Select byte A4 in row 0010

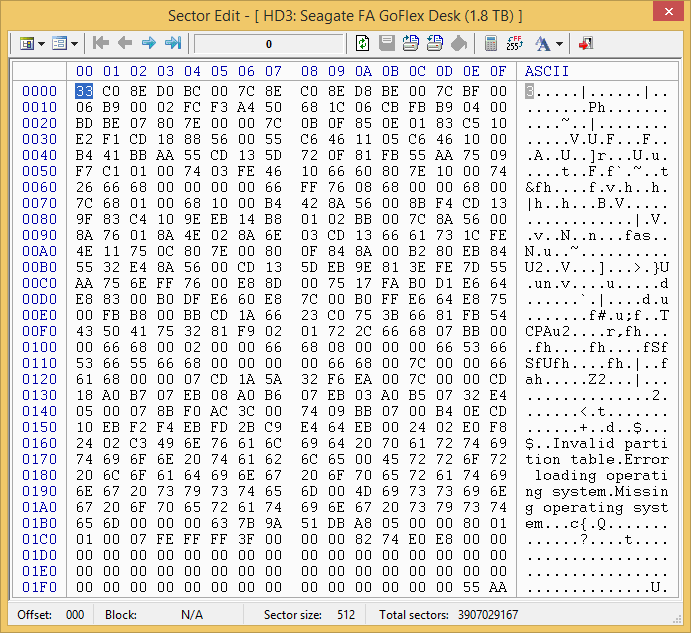pos(246,107)
